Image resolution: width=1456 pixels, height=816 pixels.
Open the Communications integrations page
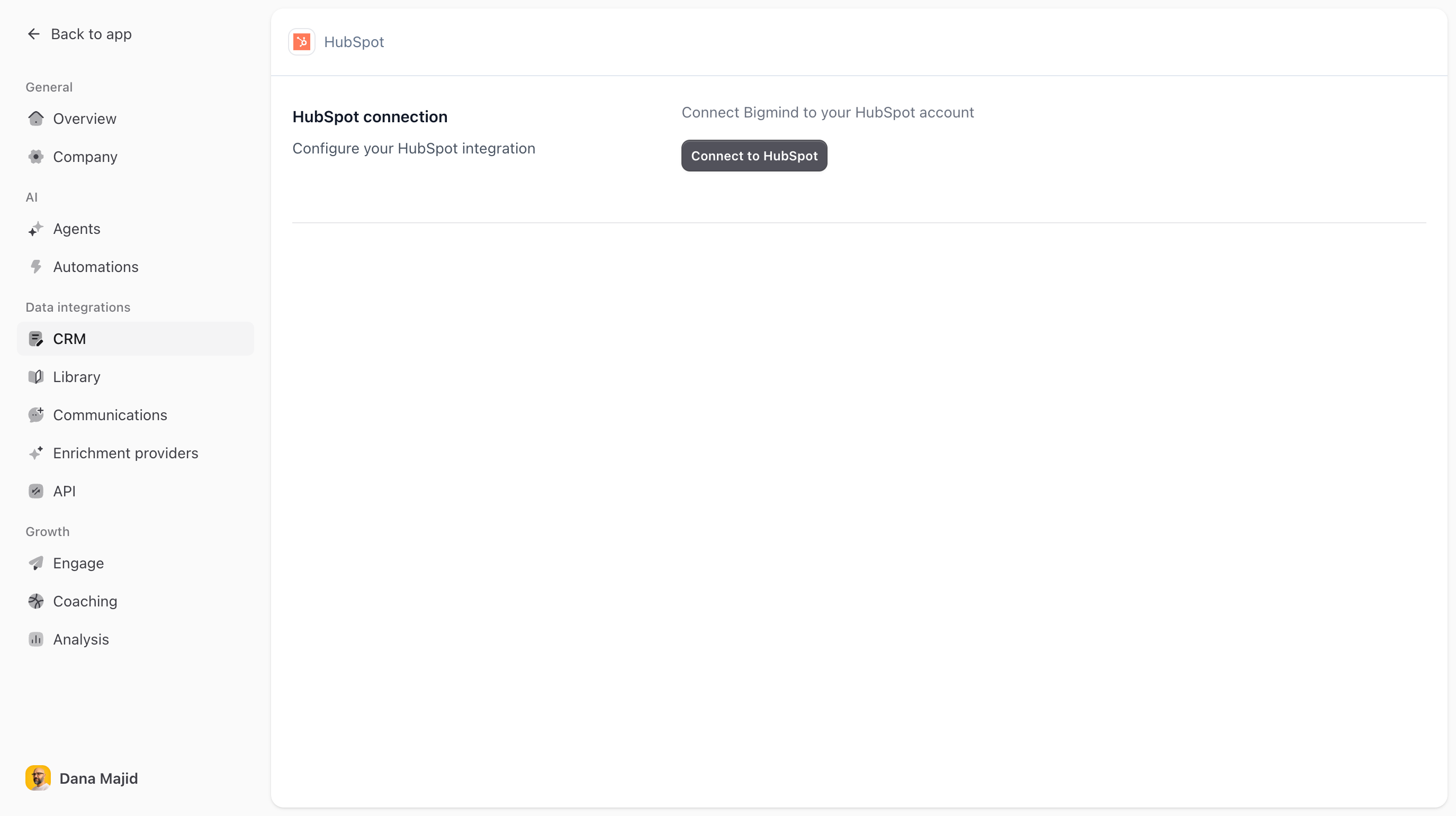click(136, 415)
